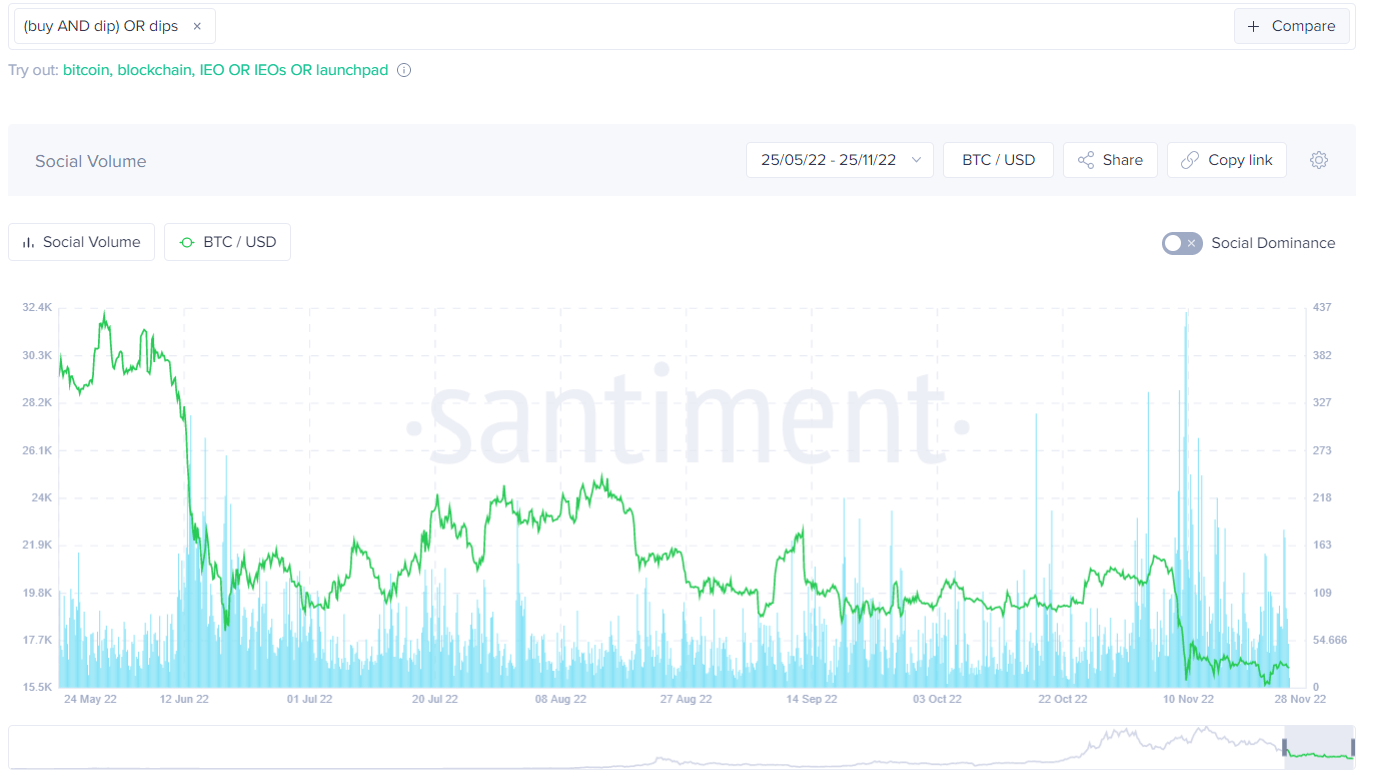The height and width of the screenshot is (780, 1373).
Task: Click the info icon next to suggested searches
Action: 403,70
